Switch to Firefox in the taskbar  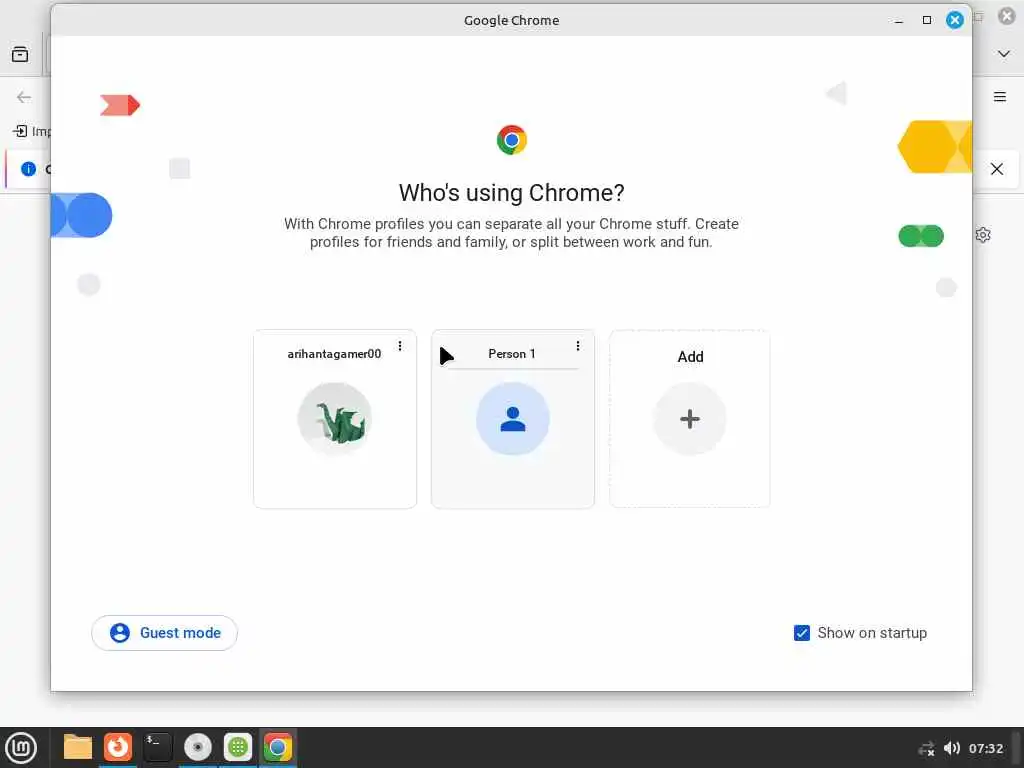pos(118,748)
